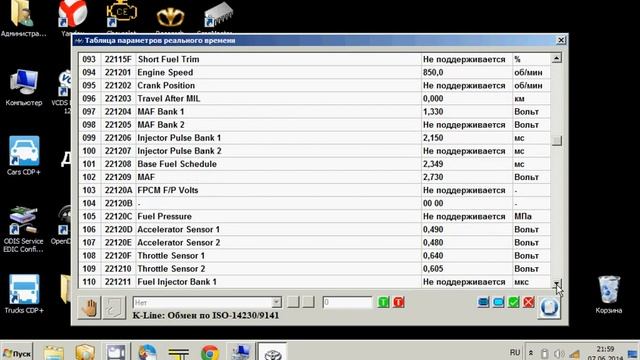
Task: Click the 850,0 engine speed value
Action: [433, 72]
